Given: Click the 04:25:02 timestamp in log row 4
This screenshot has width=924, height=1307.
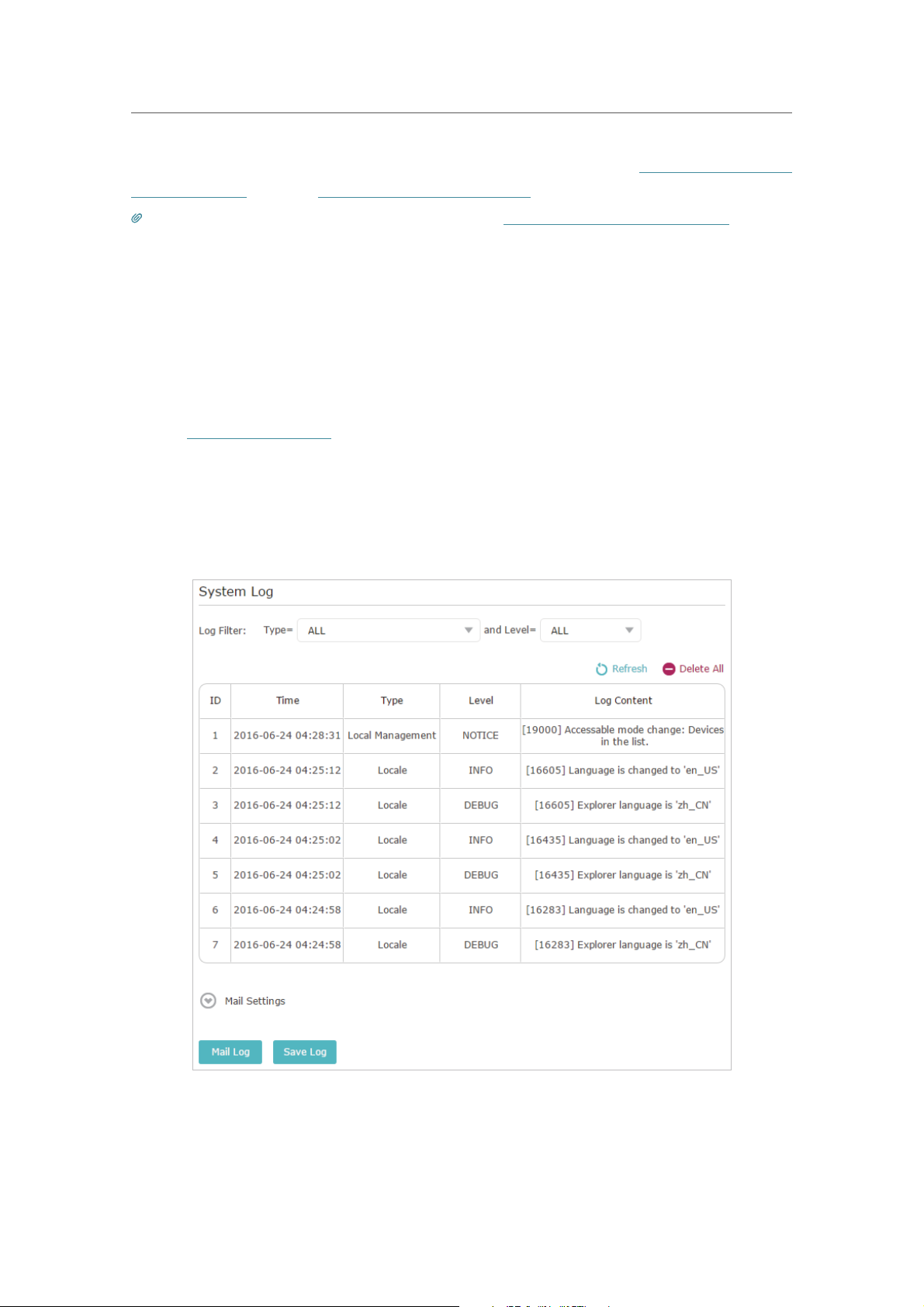Looking at the screenshot, I should click(287, 841).
